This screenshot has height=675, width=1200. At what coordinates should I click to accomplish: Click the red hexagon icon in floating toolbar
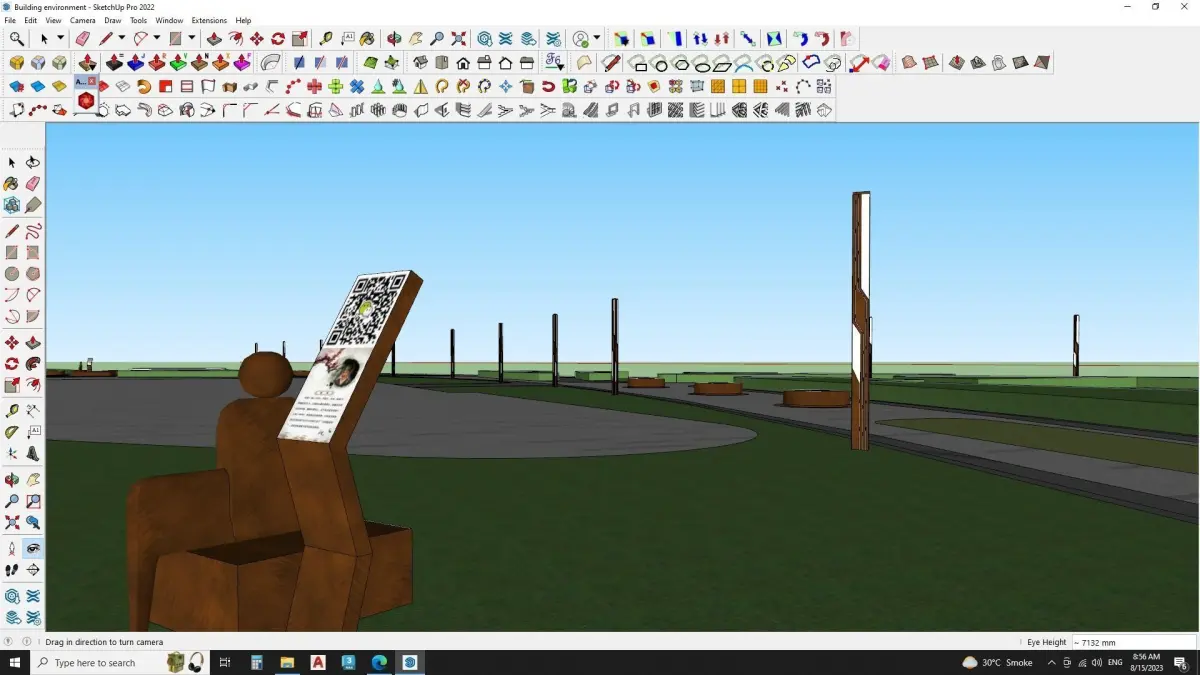pyautogui.click(x=86, y=101)
